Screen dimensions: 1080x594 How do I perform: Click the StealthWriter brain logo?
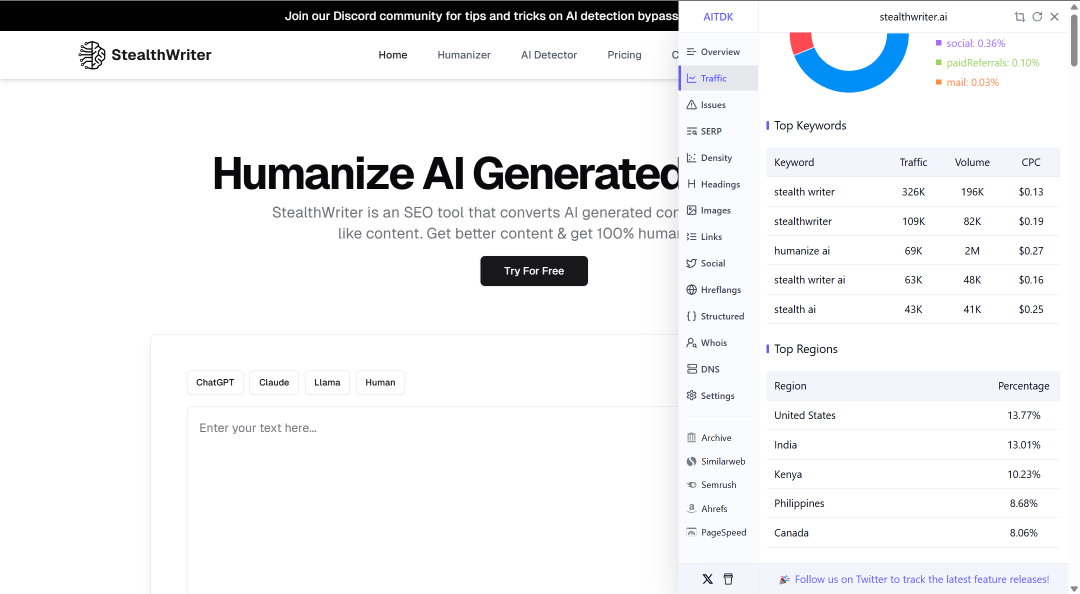[92, 55]
